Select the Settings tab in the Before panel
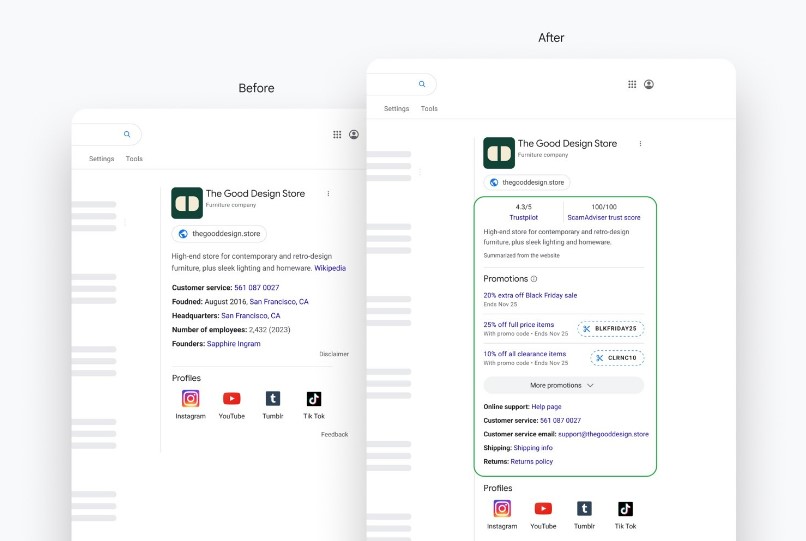Image resolution: width=806 pixels, height=541 pixels. [x=101, y=159]
